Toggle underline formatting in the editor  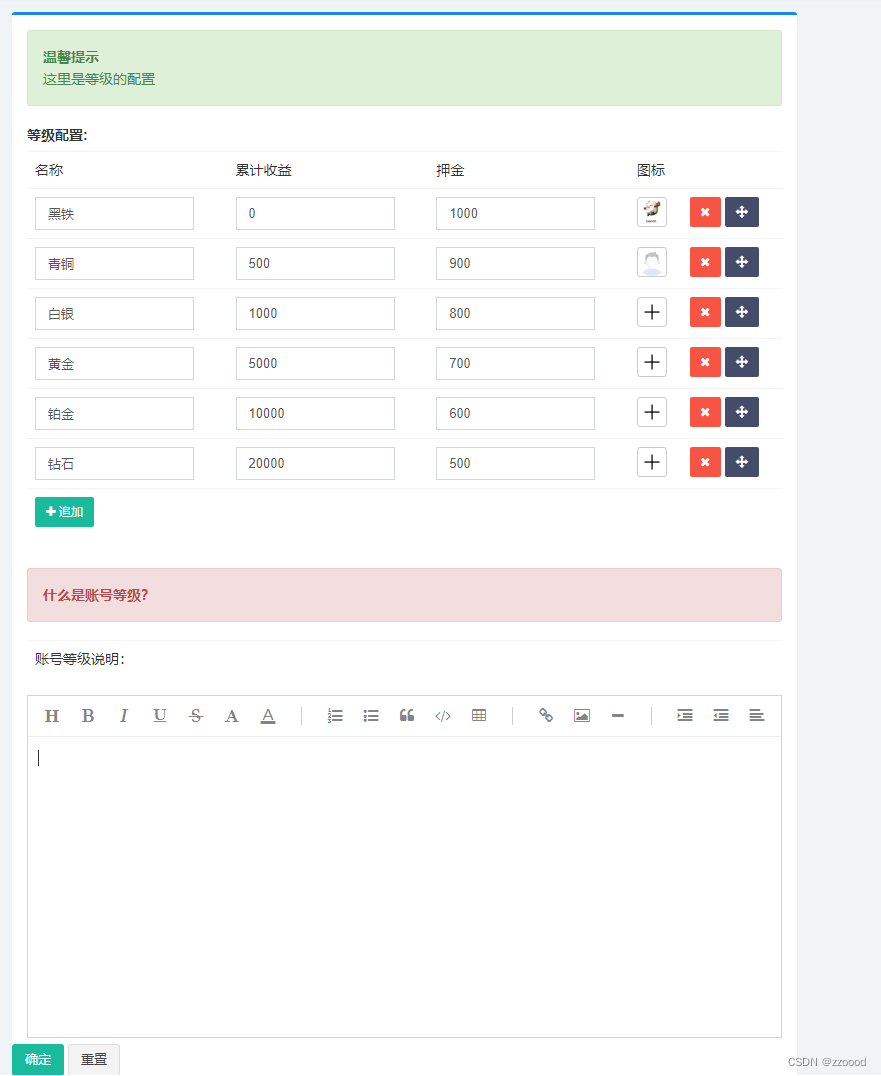click(x=160, y=715)
